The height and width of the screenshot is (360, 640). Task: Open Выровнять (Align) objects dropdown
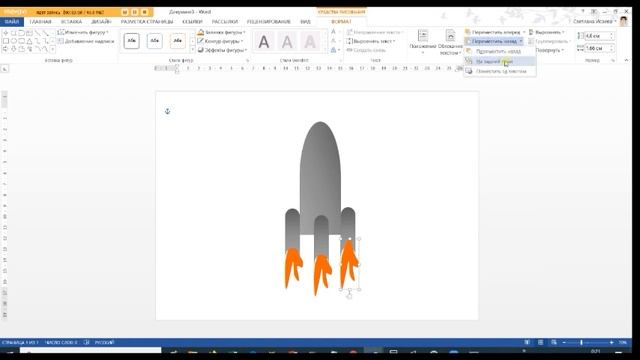tap(547, 32)
